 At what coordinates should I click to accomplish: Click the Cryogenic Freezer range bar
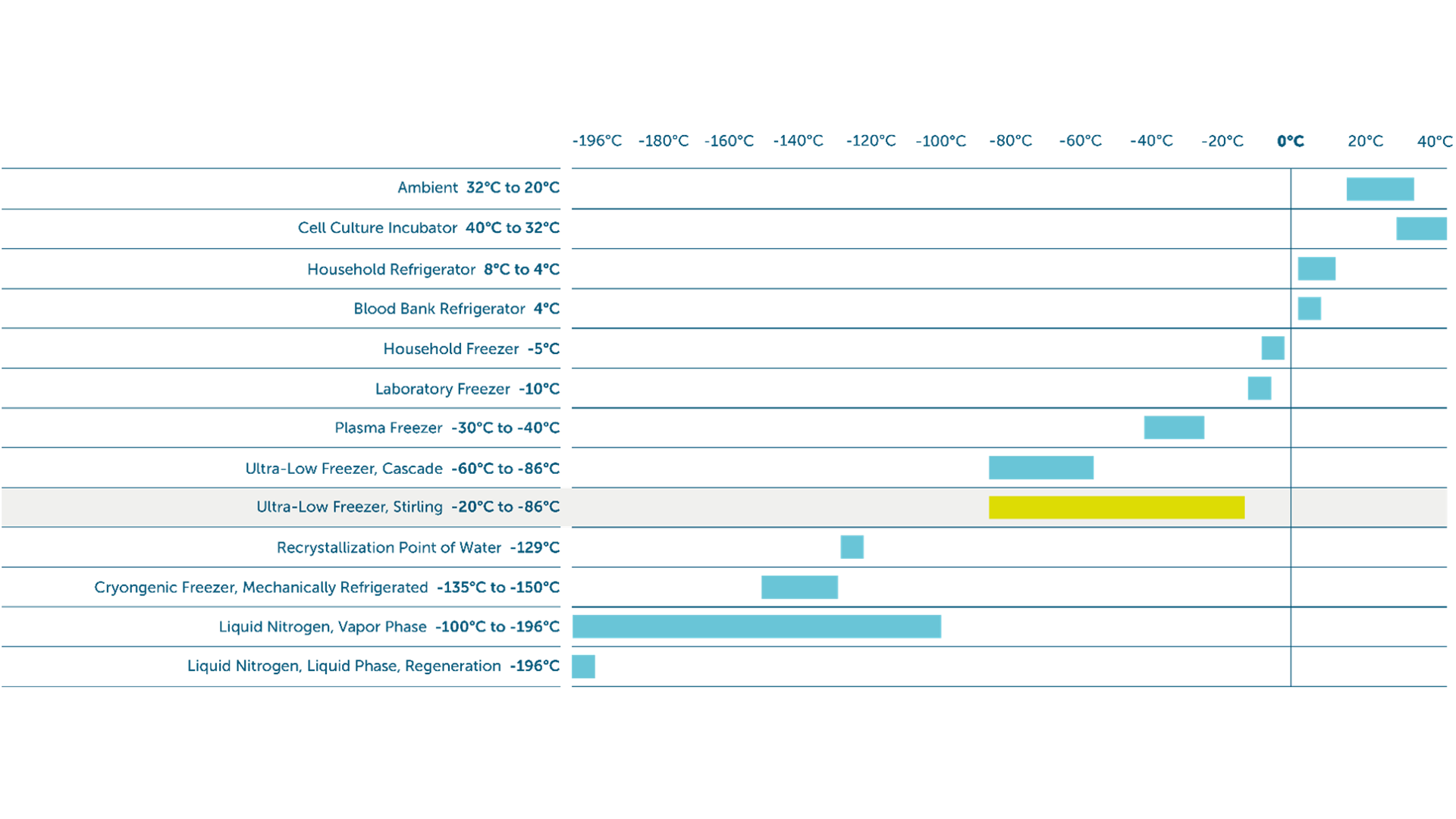[799, 586]
